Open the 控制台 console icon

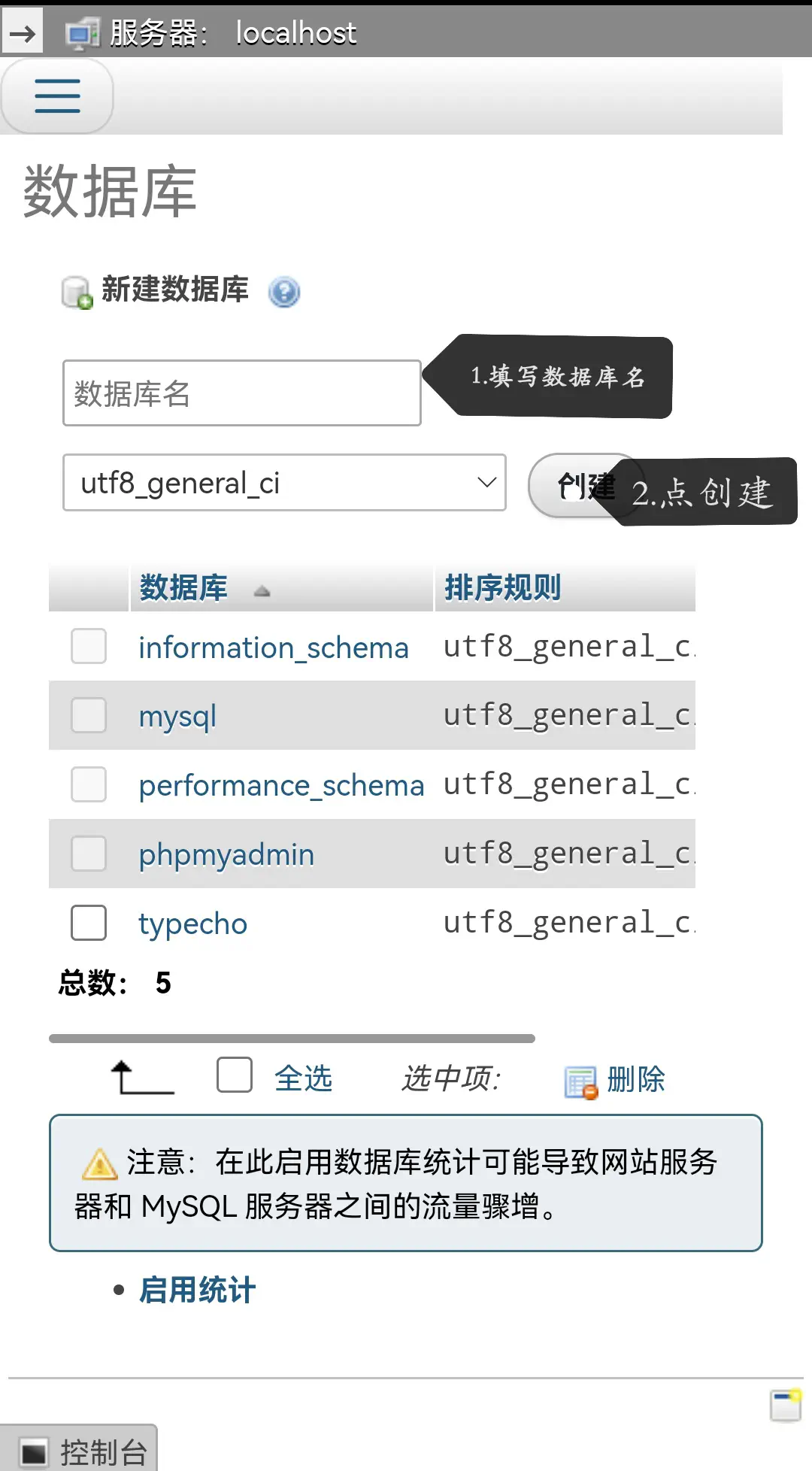point(34,1452)
